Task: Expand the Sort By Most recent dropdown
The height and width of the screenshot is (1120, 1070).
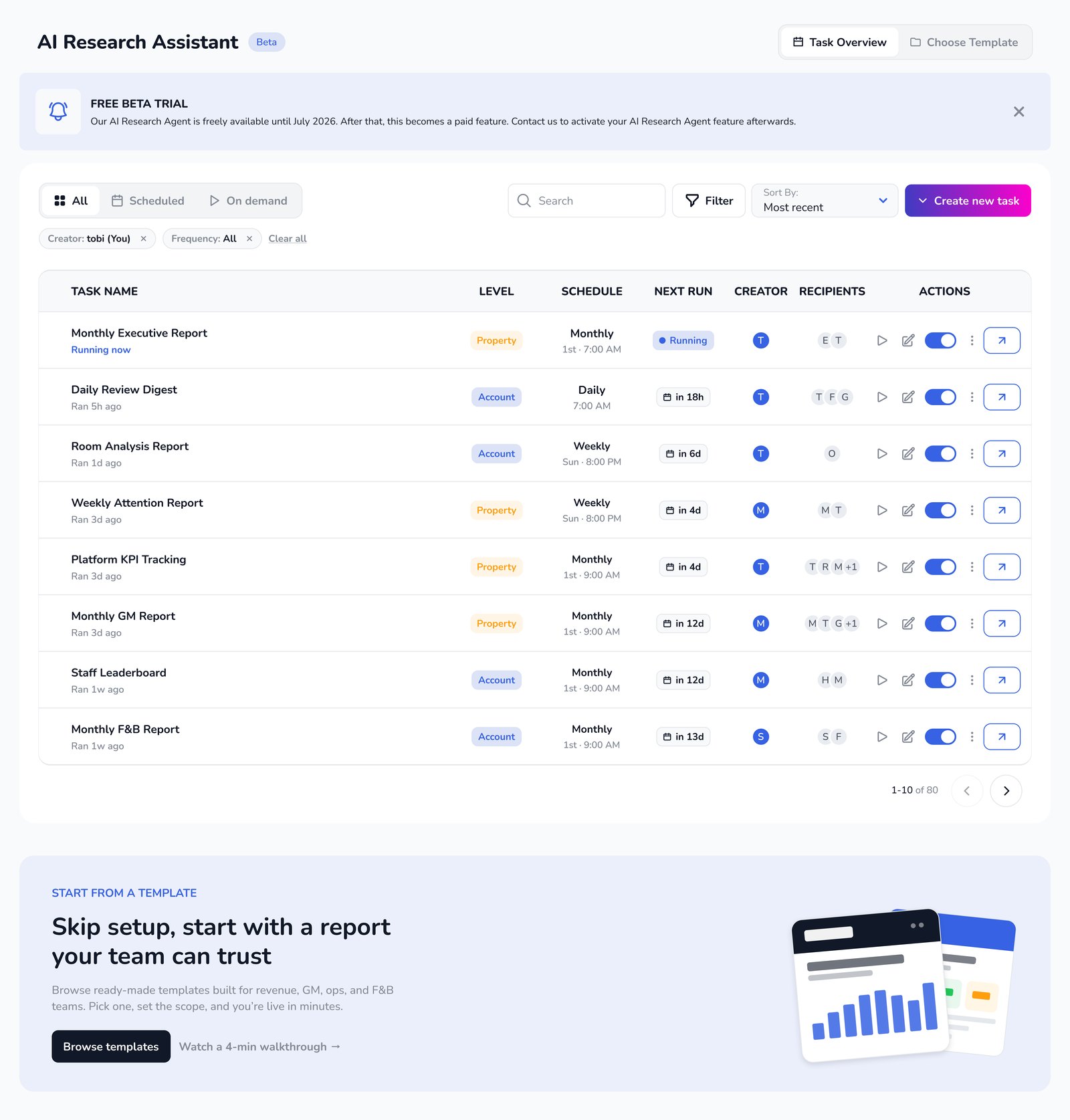Action: pyautogui.click(x=825, y=201)
